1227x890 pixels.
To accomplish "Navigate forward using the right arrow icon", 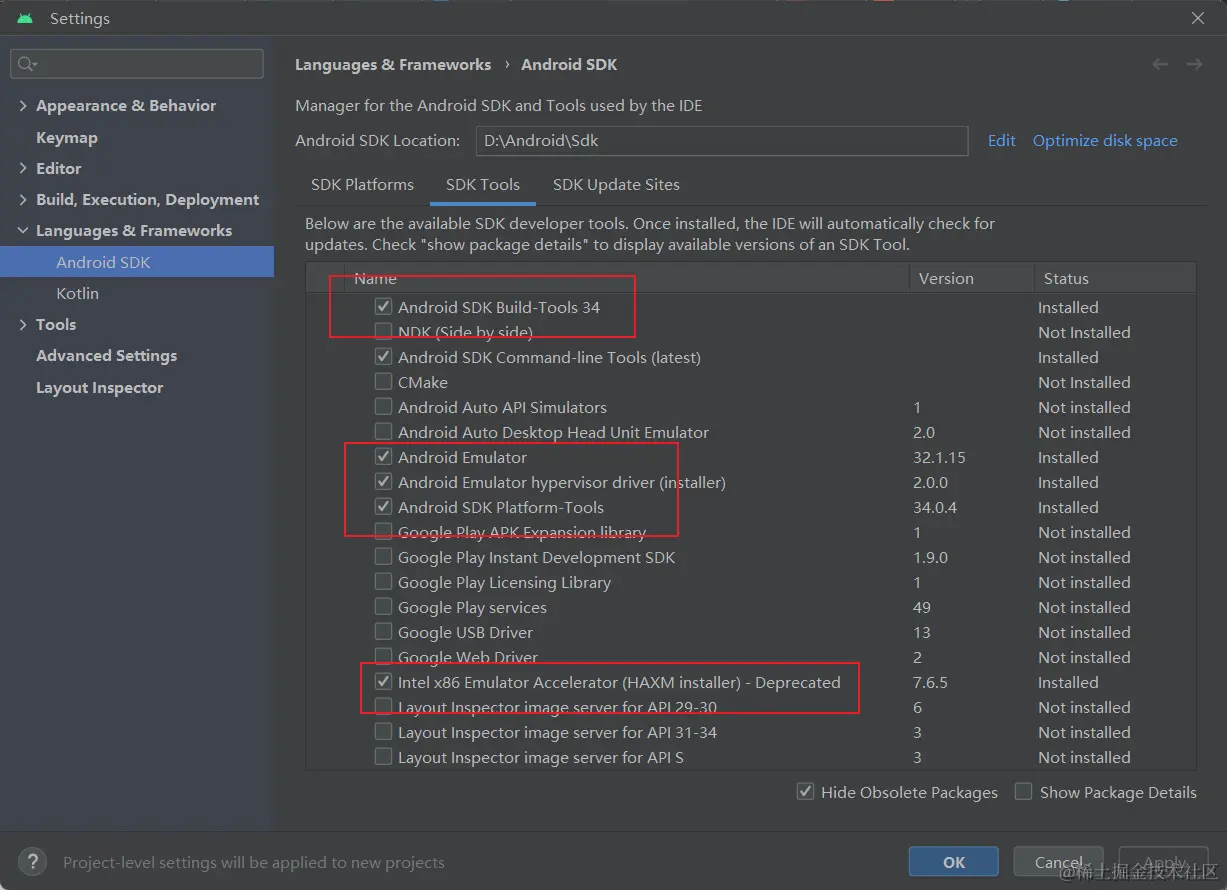I will (x=1194, y=63).
